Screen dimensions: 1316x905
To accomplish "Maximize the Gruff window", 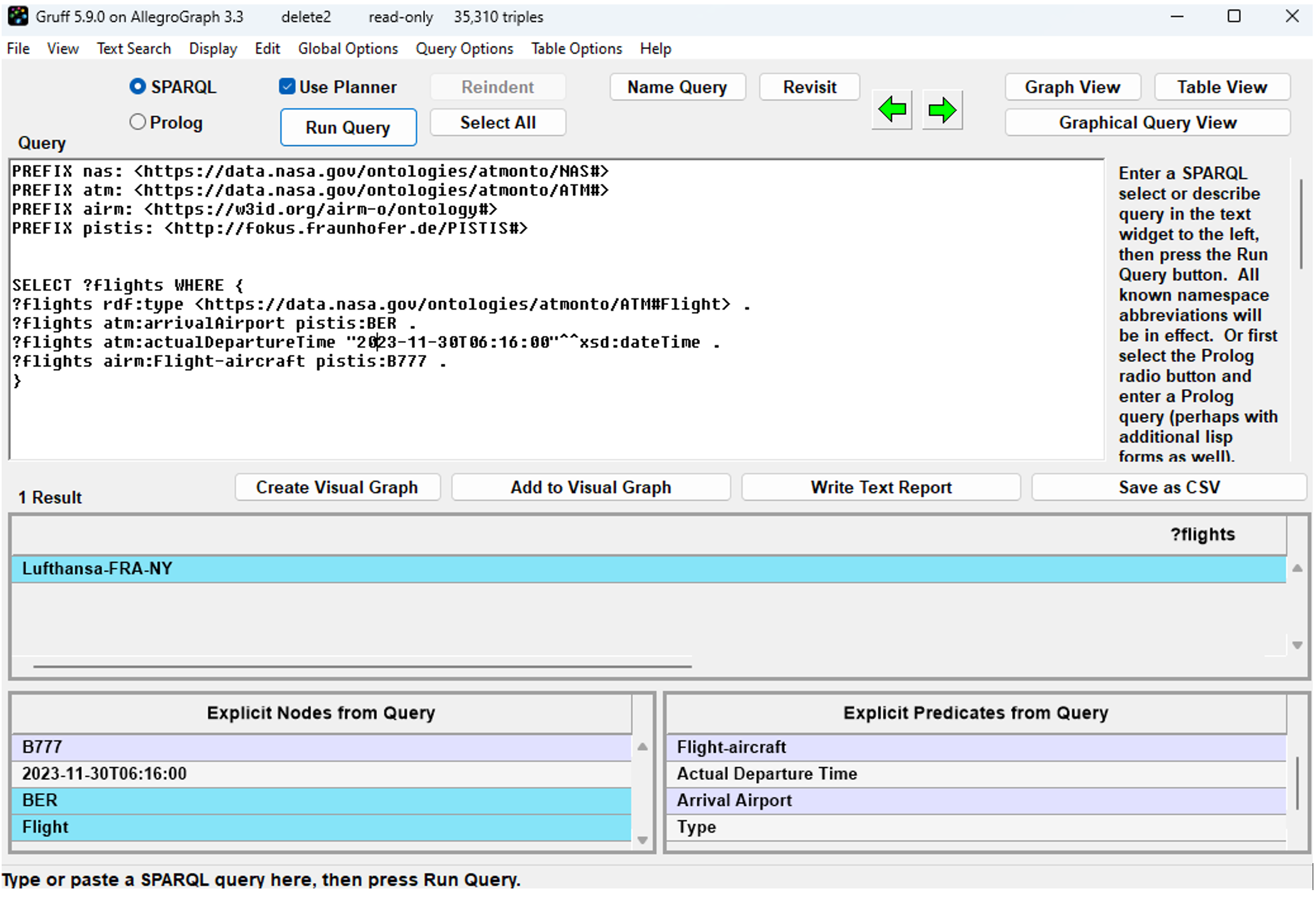I will tap(1233, 17).
